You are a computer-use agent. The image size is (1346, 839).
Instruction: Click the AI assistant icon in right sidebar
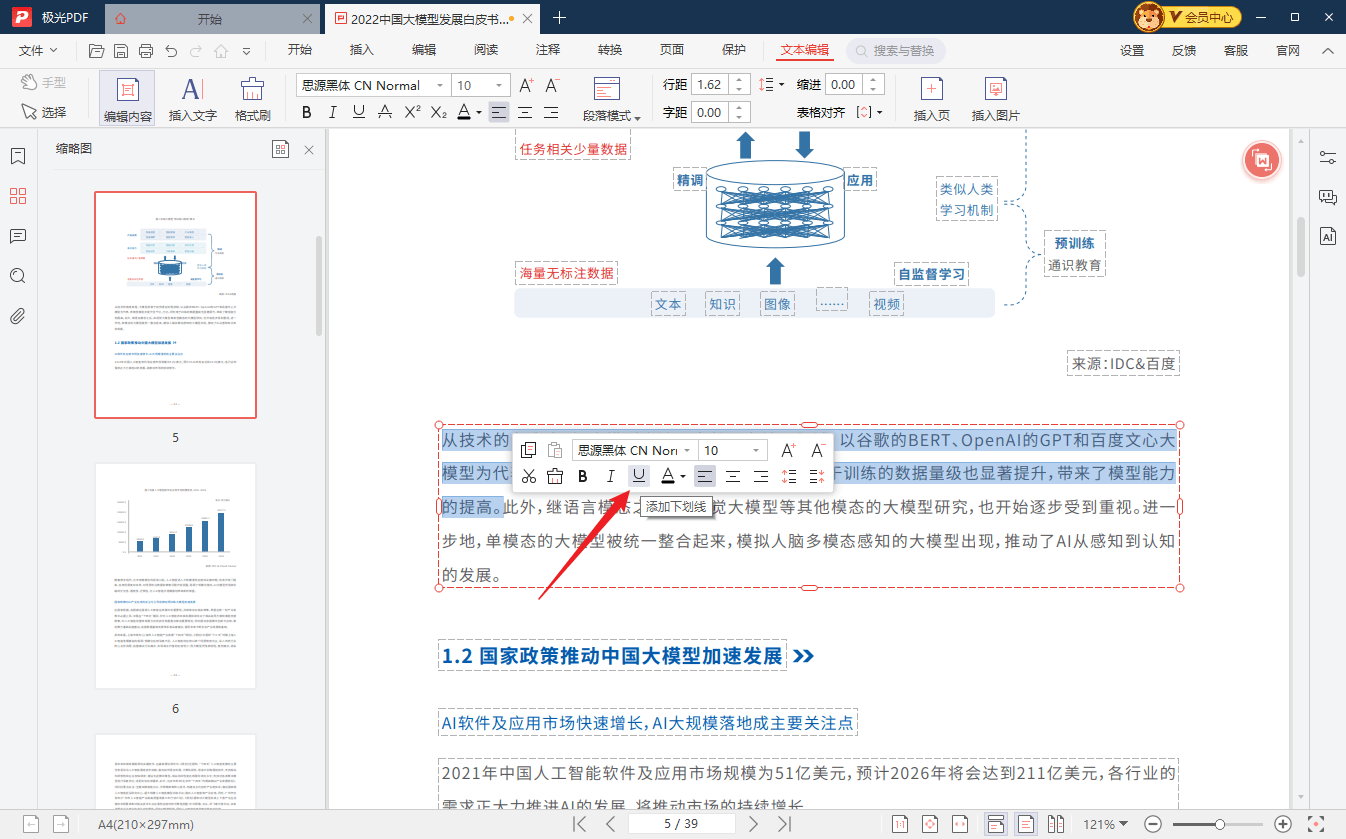coord(1328,237)
